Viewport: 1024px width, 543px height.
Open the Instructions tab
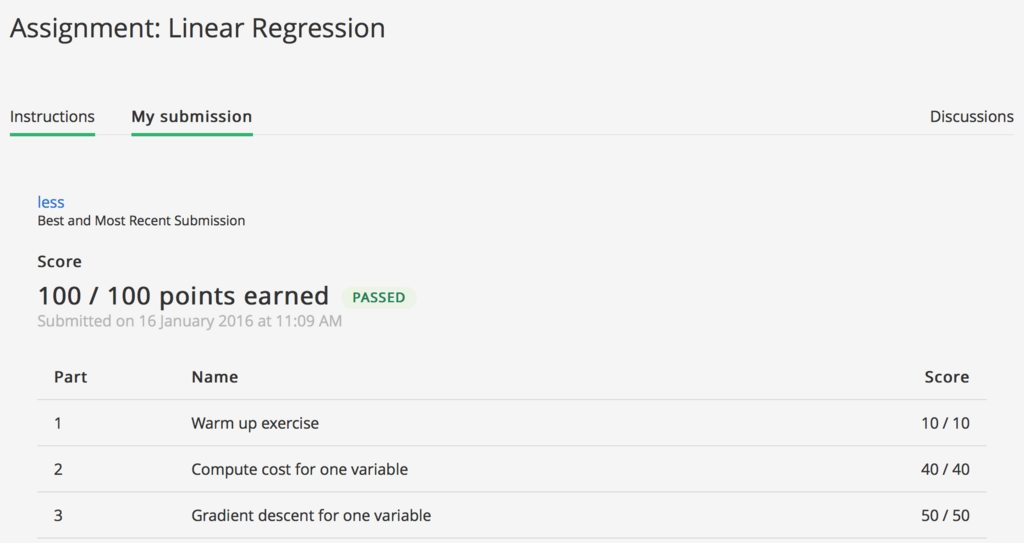(x=52, y=117)
